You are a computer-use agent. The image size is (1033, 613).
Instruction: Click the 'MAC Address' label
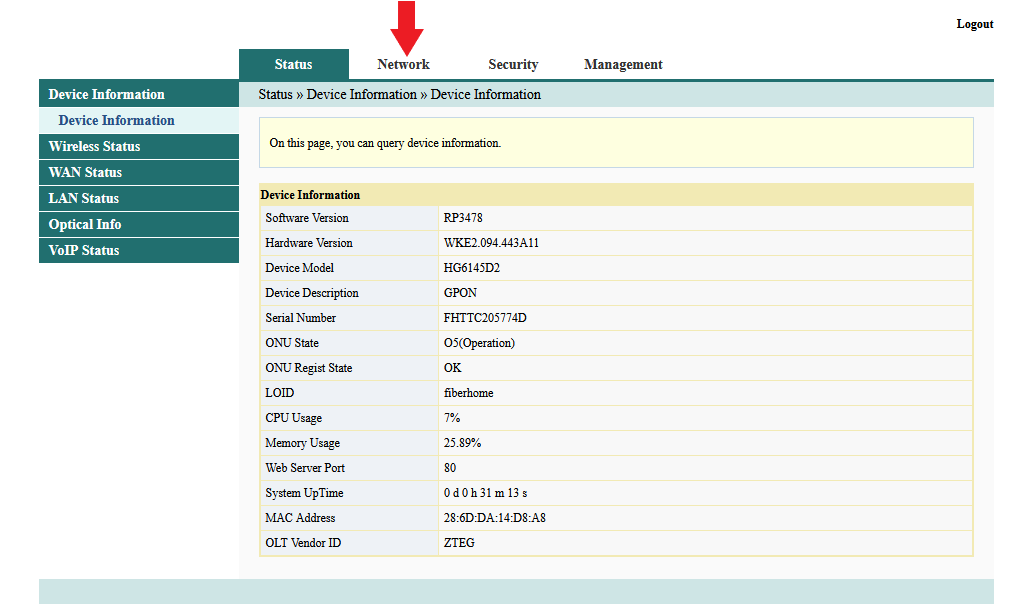300,519
